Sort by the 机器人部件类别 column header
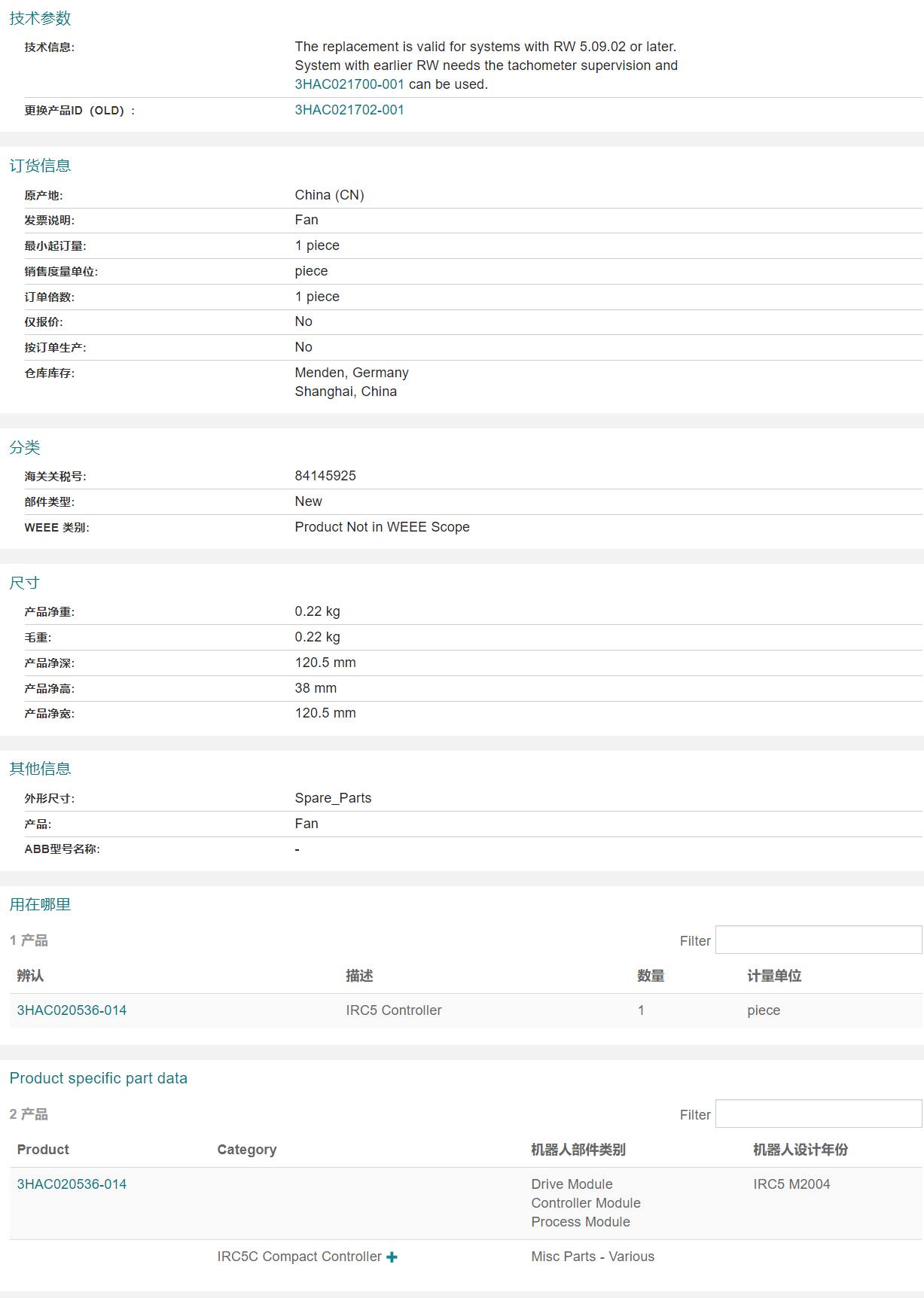Viewport: 924px width, 1298px height. click(x=578, y=1150)
